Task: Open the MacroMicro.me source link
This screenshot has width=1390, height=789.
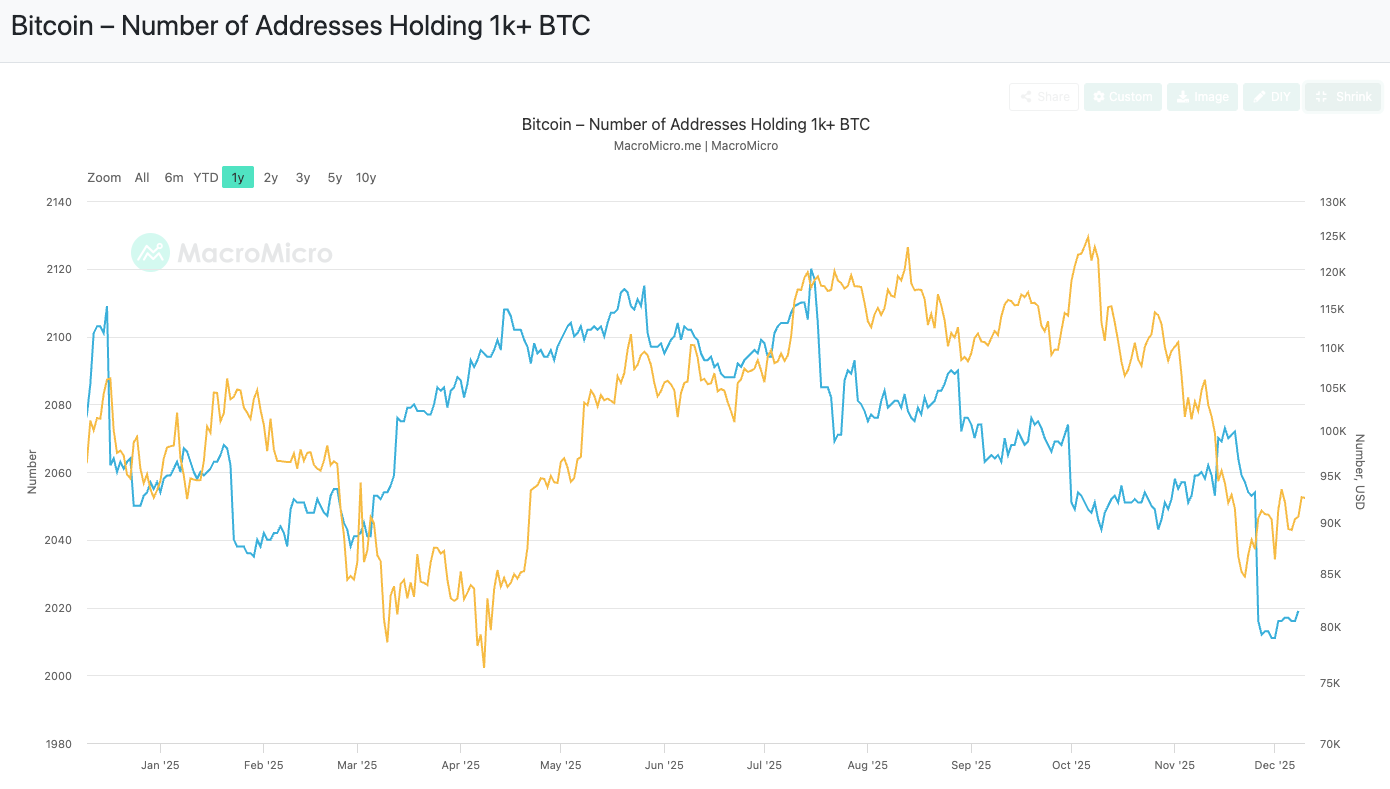Action: pos(656,145)
